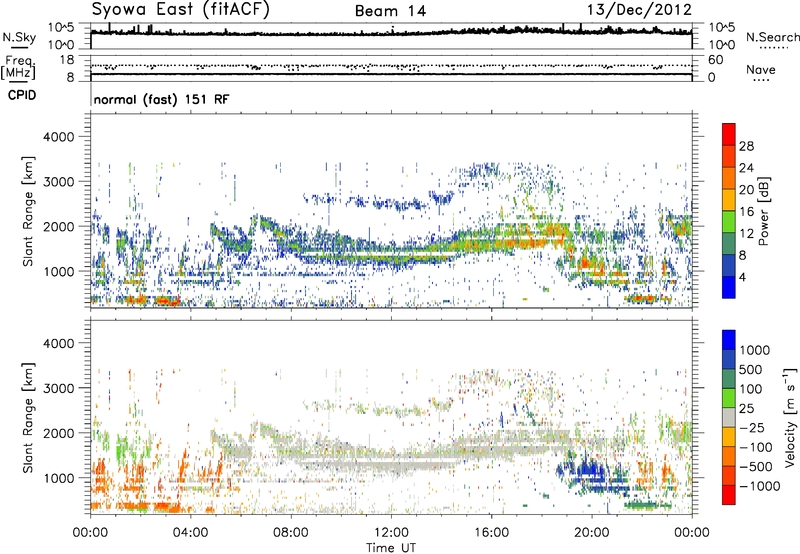This screenshot has height=554, width=800.
Task: Click the blue top segment of the velocity colorbar
Action: pos(729,340)
